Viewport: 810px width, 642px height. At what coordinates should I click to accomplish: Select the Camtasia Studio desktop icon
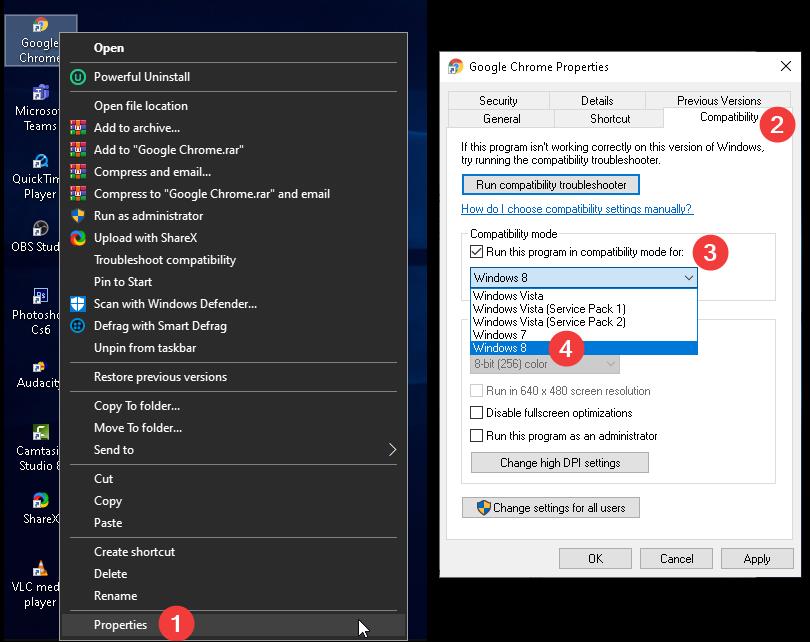[x=38, y=447]
